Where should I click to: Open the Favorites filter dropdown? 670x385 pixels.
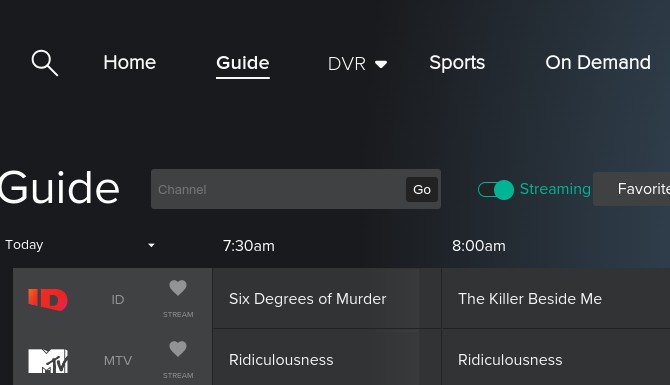click(x=632, y=189)
